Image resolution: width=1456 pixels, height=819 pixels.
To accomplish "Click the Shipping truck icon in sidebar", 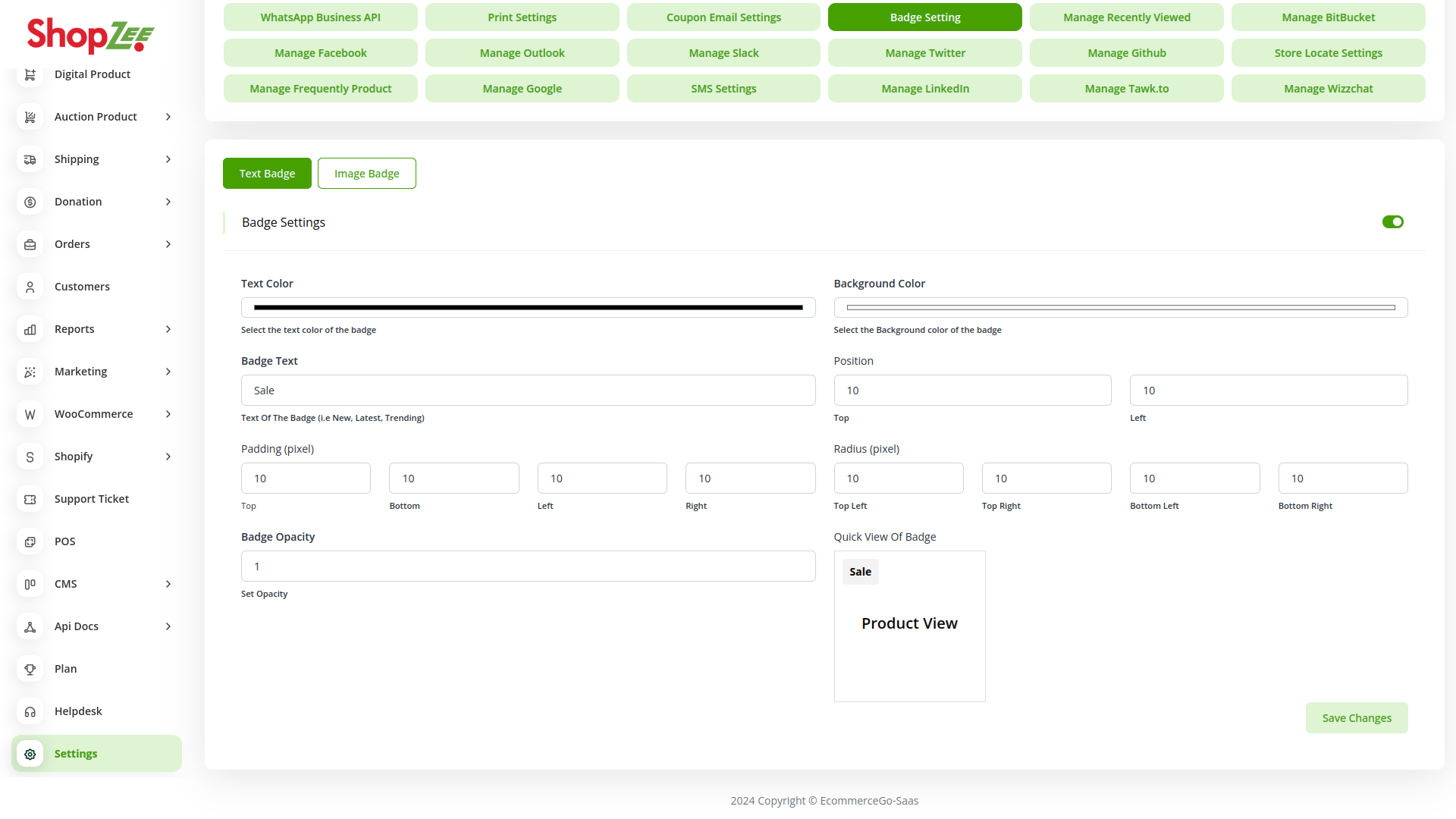I will click(30, 159).
